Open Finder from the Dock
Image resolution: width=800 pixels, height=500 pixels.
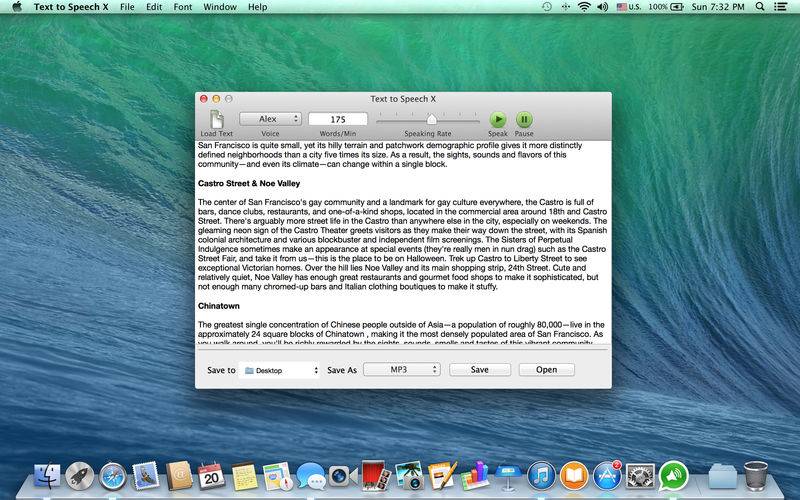(47, 477)
